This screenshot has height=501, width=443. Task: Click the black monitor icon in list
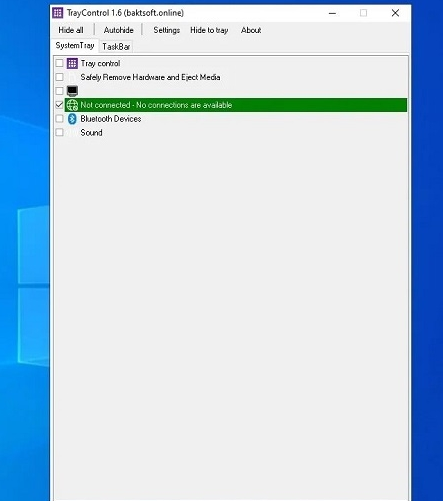point(72,91)
